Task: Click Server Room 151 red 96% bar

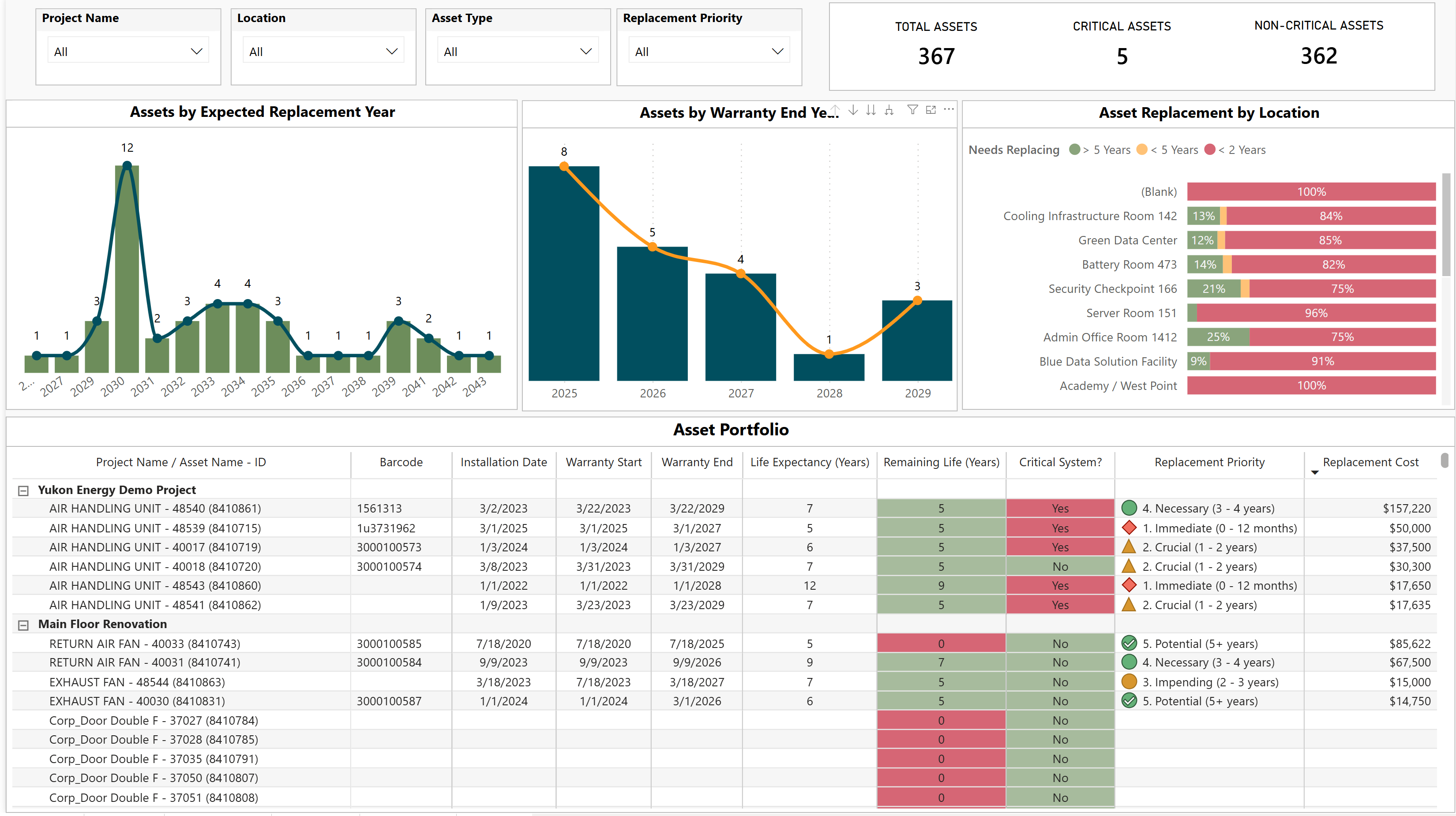Action: (x=1315, y=313)
